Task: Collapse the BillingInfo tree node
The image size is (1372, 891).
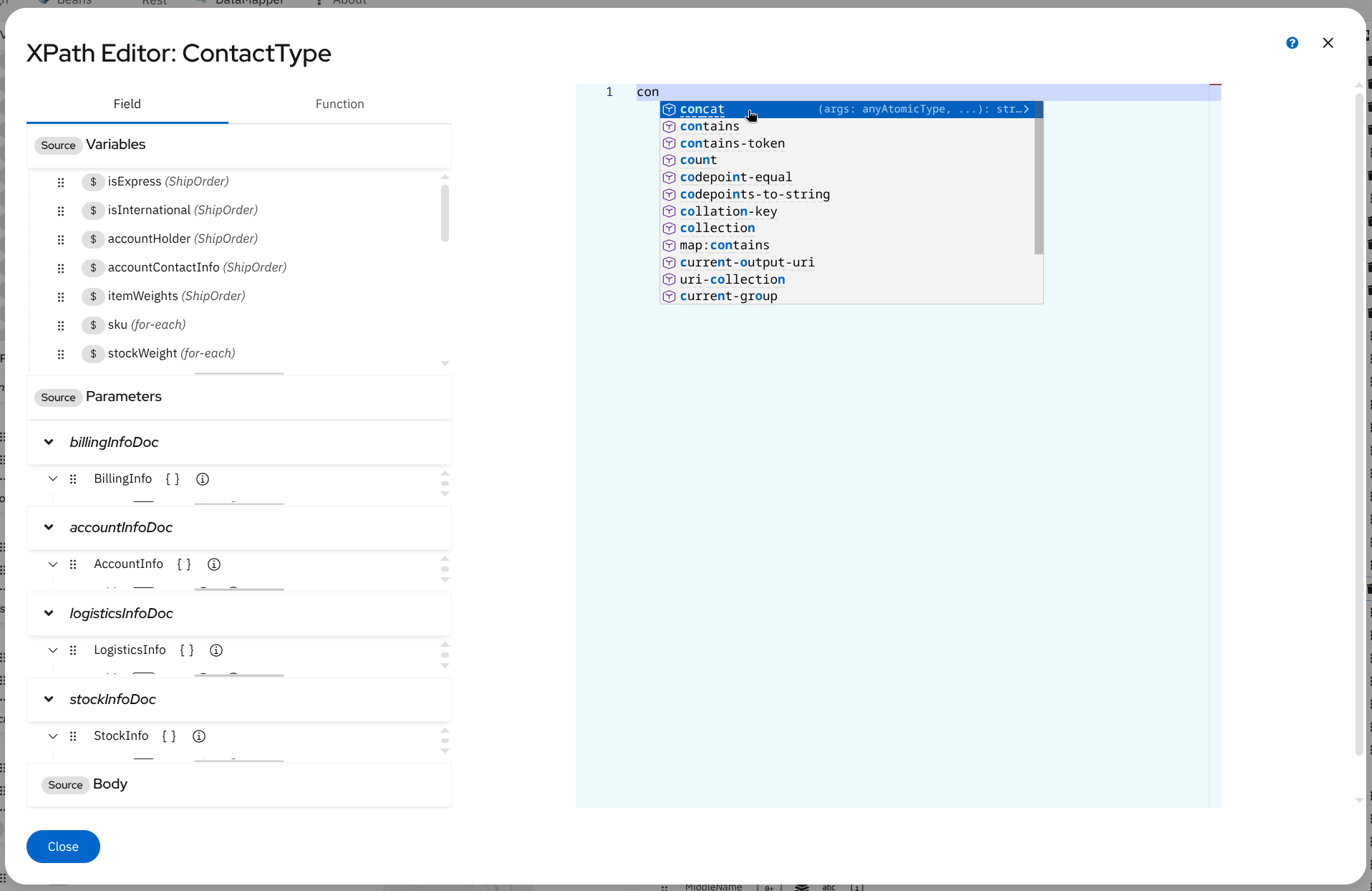Action: (x=53, y=478)
